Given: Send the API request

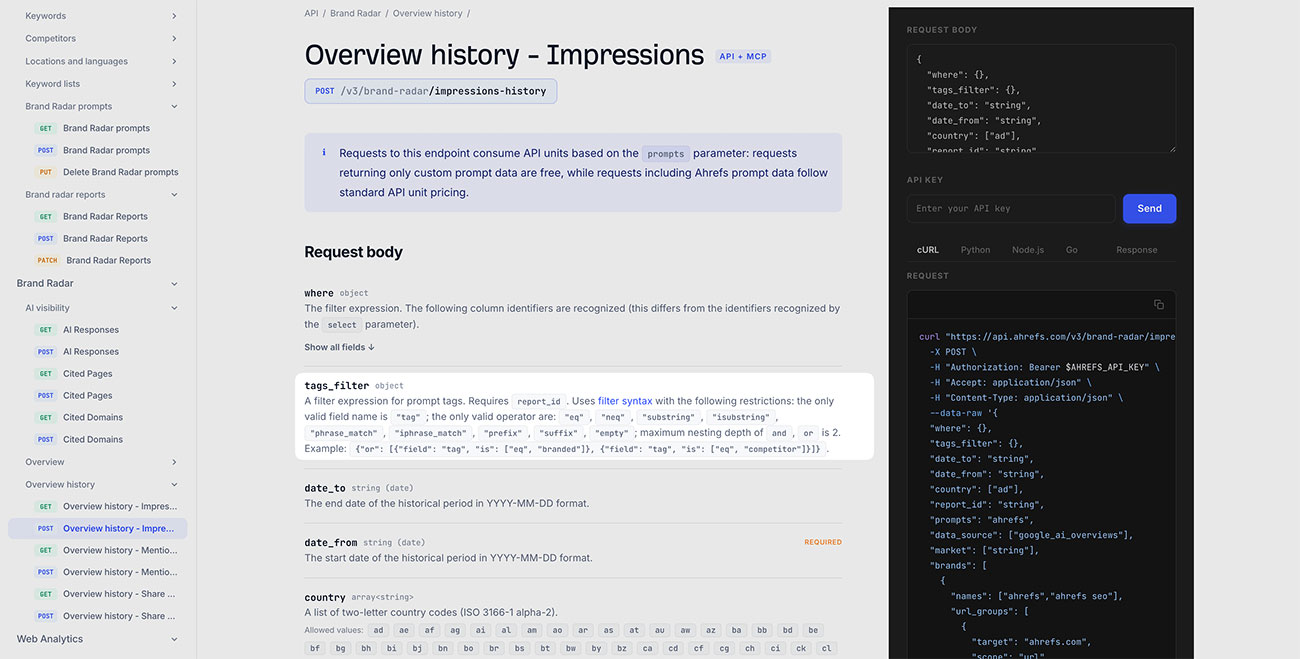Looking at the screenshot, I should (x=1149, y=208).
